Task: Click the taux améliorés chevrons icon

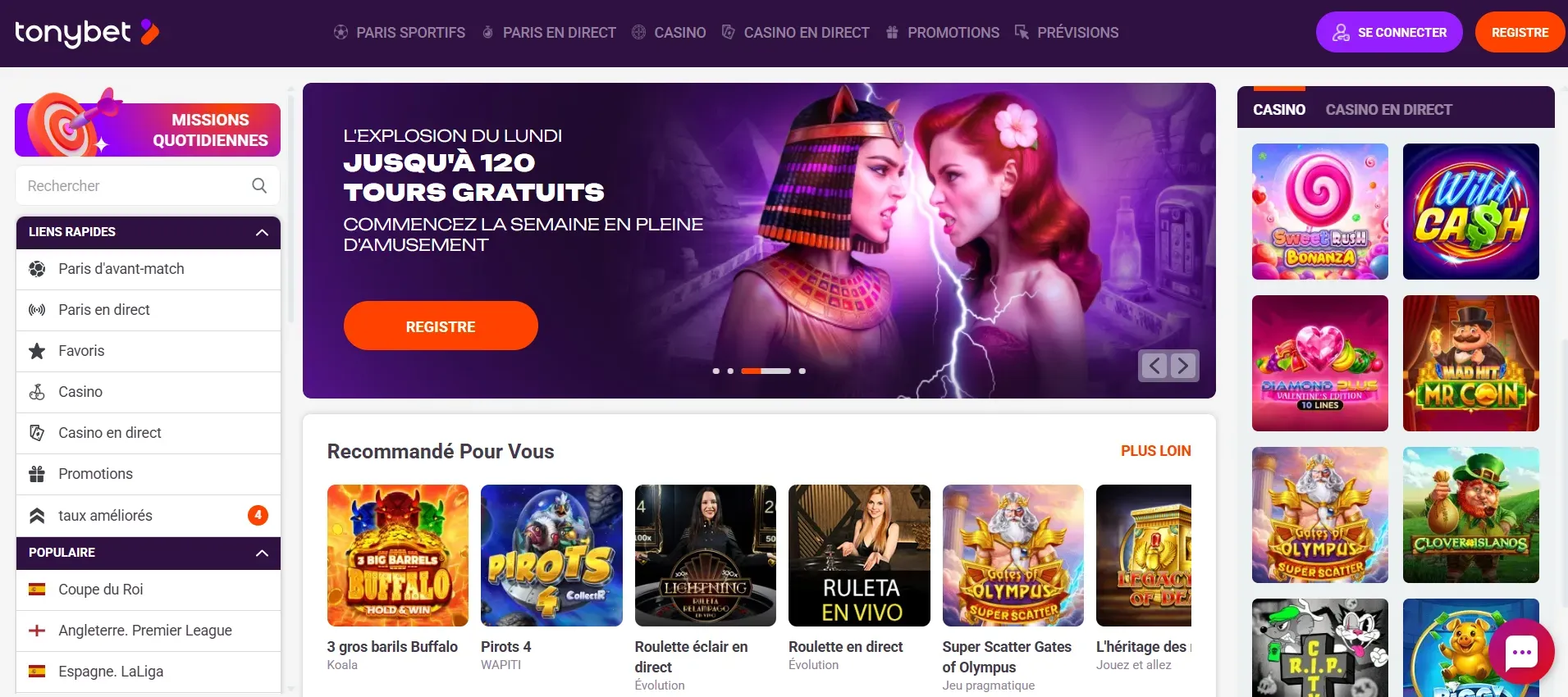Action: [37, 515]
